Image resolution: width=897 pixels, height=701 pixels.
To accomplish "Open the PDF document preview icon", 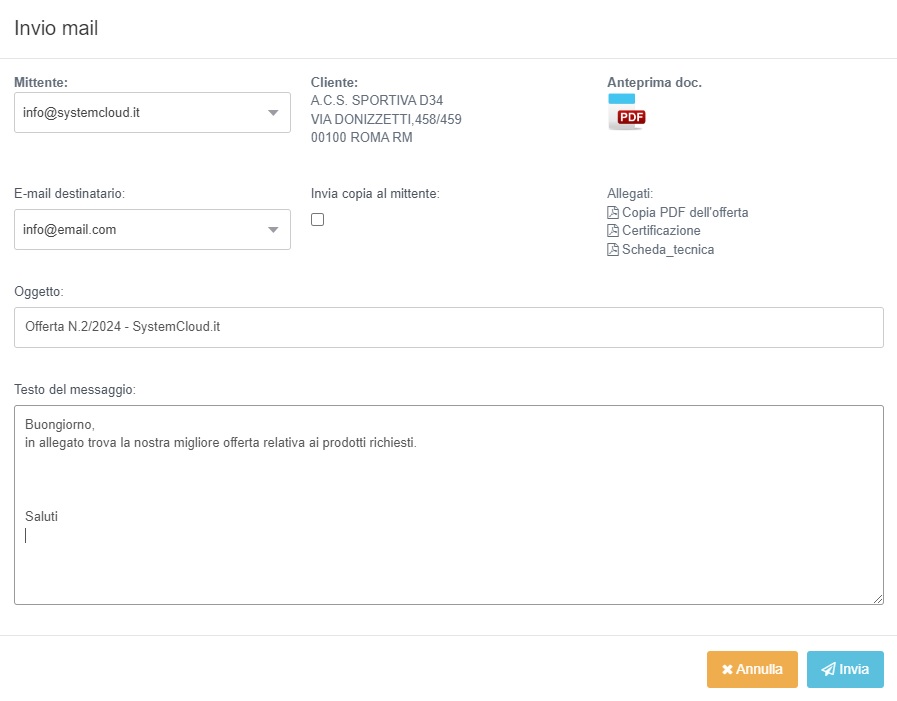I will (x=628, y=113).
